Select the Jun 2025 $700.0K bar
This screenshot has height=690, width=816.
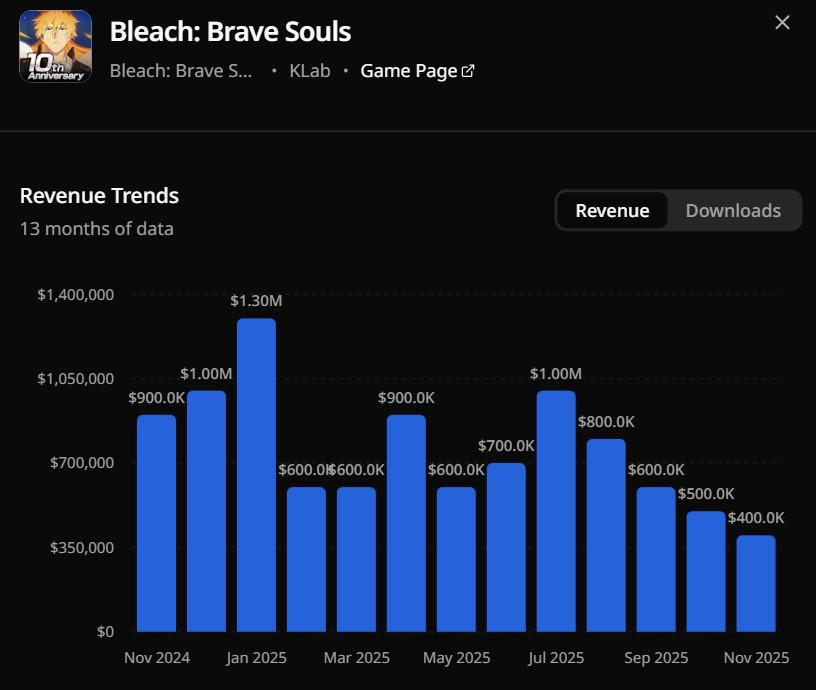[x=506, y=547]
